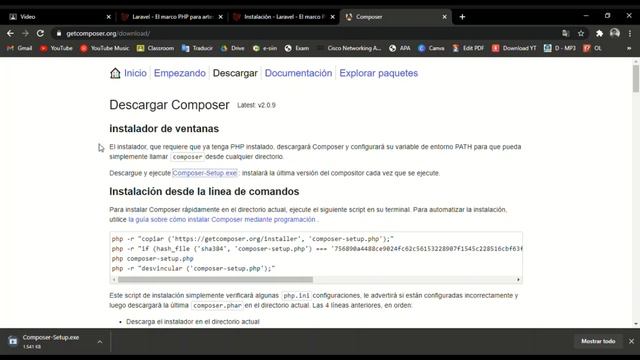Open the Classroom bookmark
640x360 pixels.
coord(156,48)
